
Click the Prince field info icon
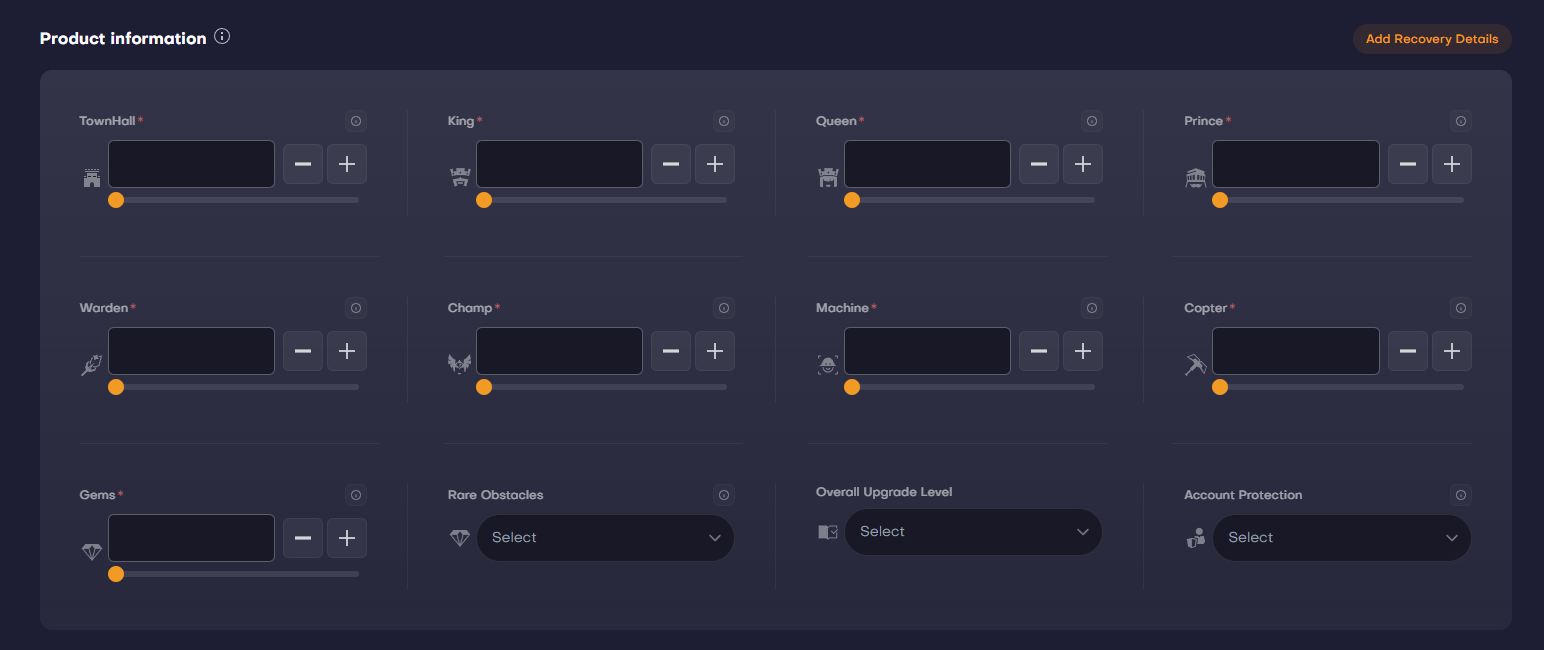[1461, 121]
